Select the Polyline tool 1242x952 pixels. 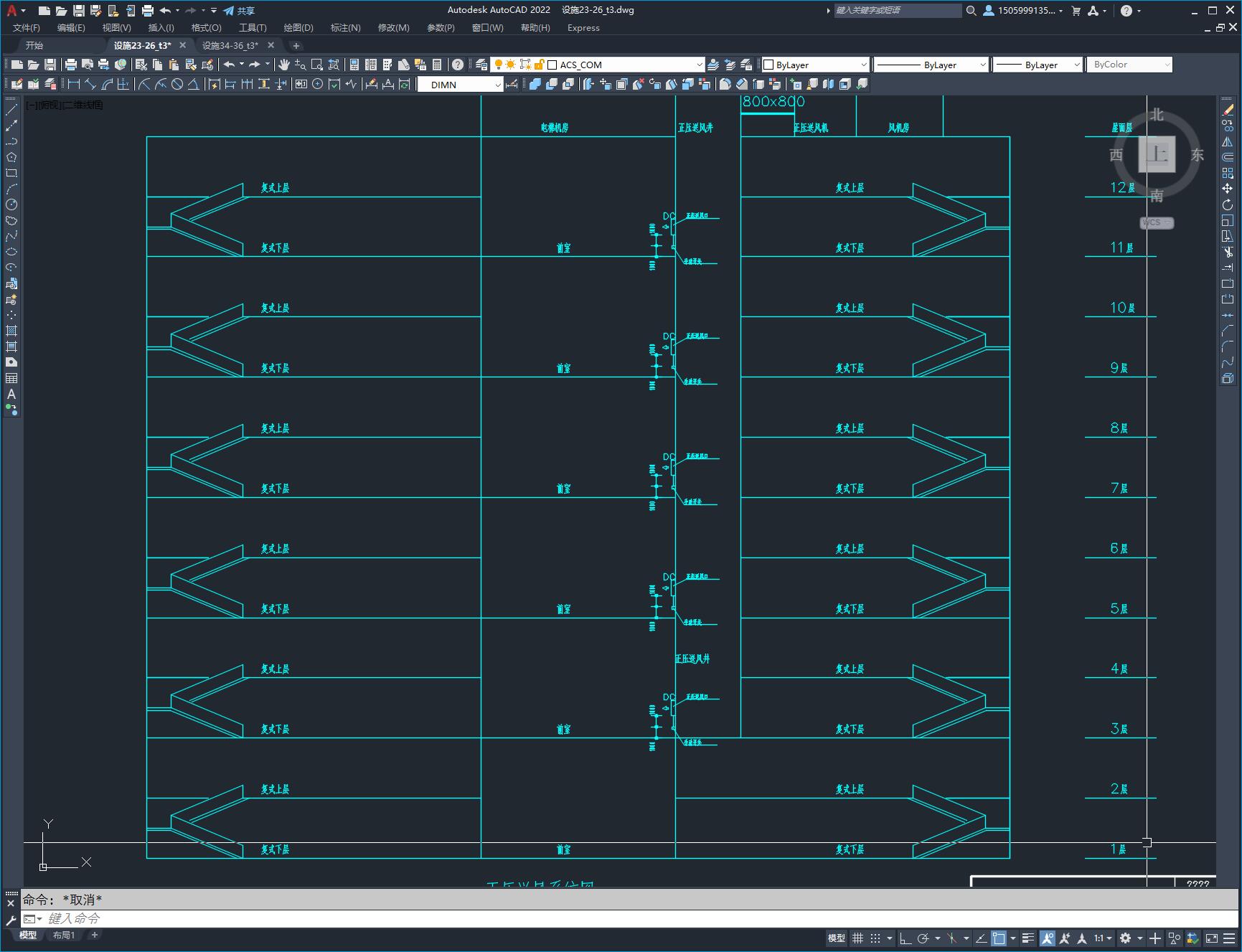pos(11,141)
